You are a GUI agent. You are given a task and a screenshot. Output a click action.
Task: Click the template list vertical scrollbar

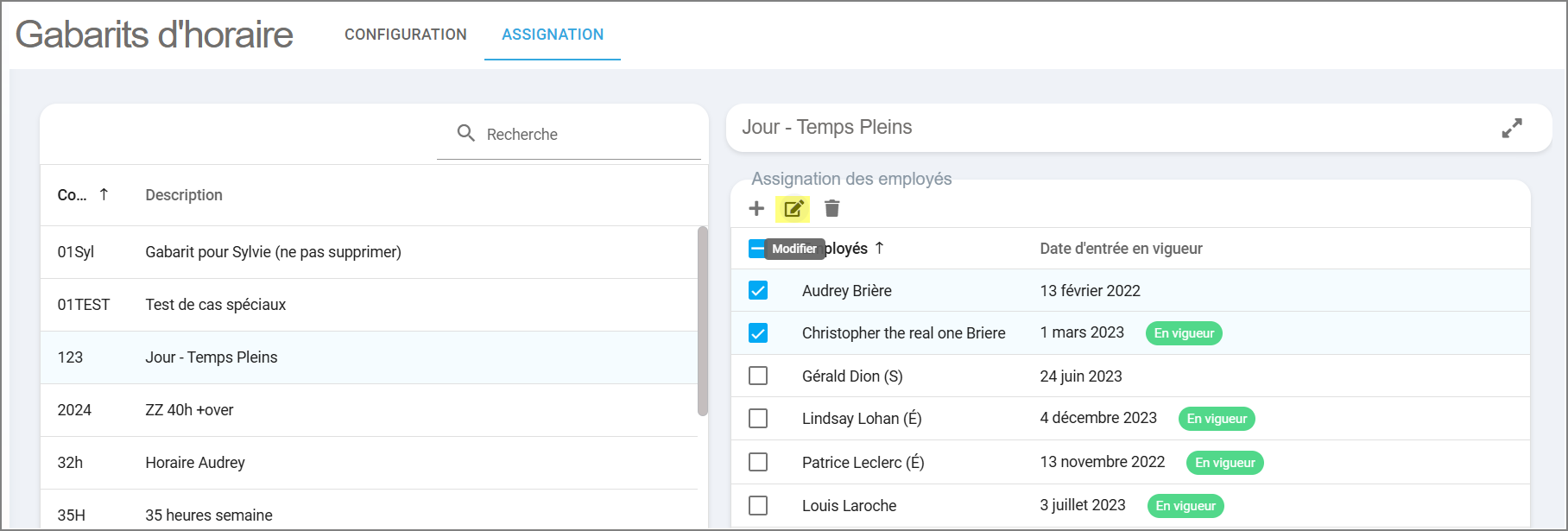pos(702,321)
